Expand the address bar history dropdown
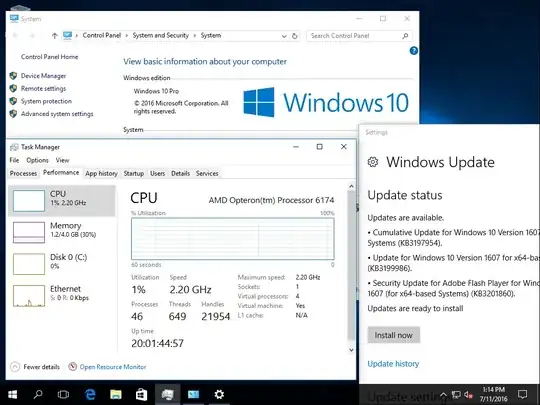Image resolution: width=540 pixels, height=405 pixels. pyautogui.click(x=284, y=36)
